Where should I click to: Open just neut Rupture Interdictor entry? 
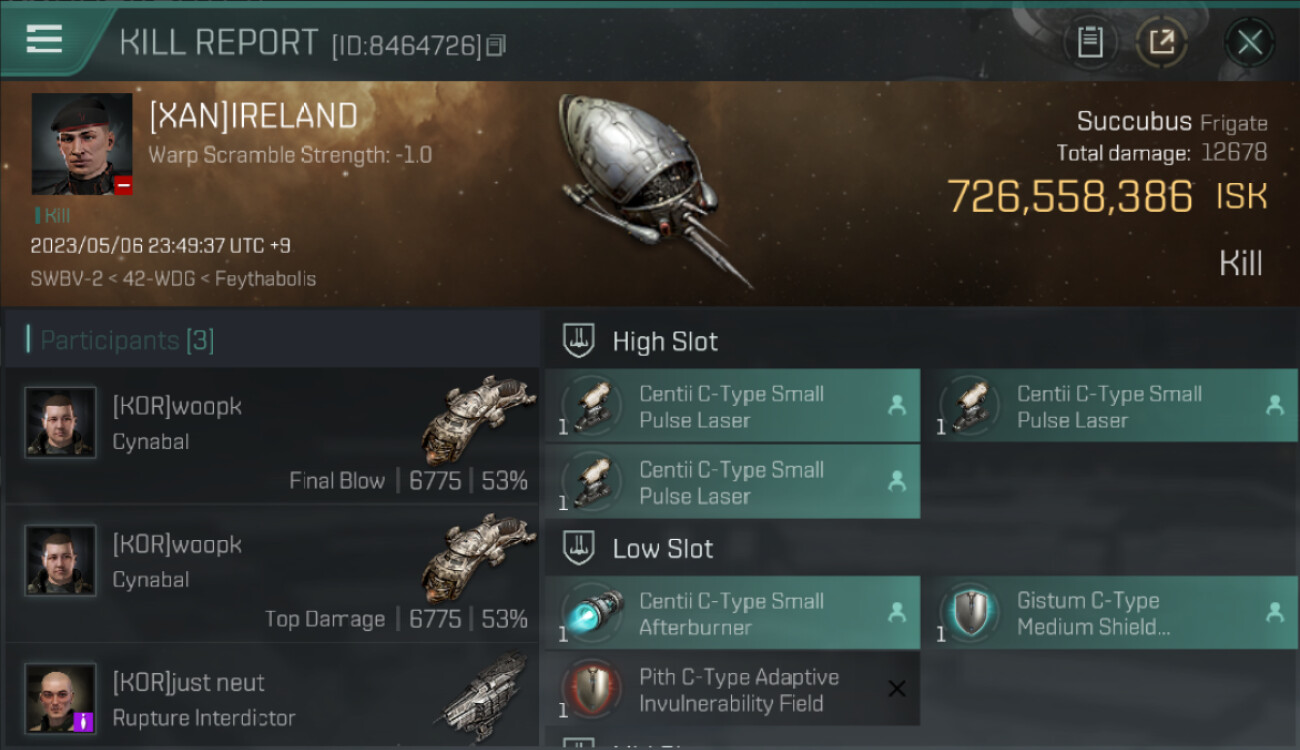tap(272, 698)
